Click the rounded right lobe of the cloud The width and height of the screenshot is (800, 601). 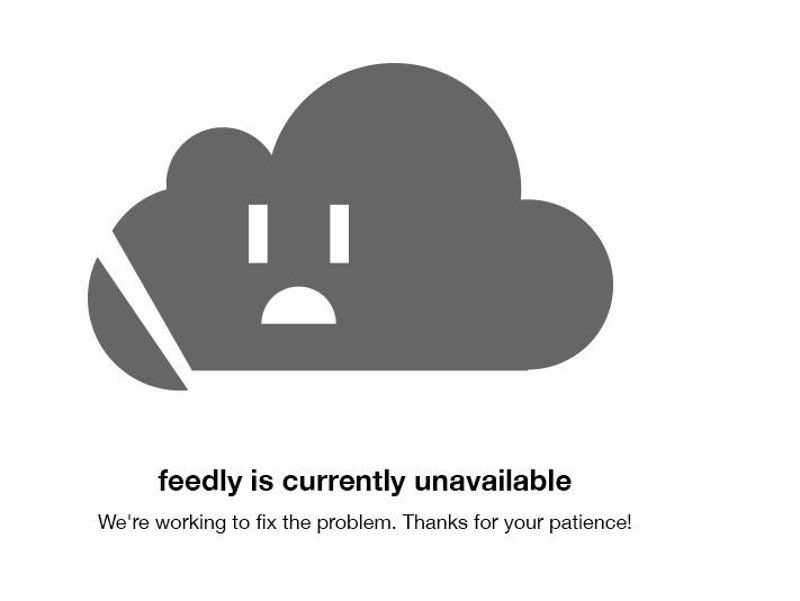pos(566,285)
